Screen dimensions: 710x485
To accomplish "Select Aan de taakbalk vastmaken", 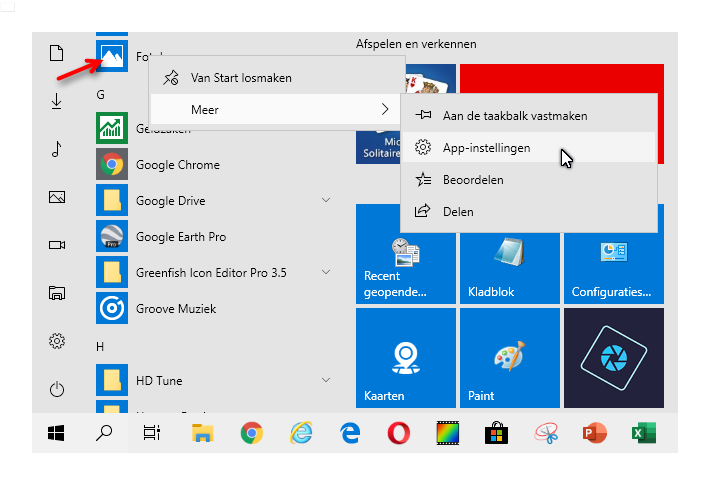I will [514, 116].
